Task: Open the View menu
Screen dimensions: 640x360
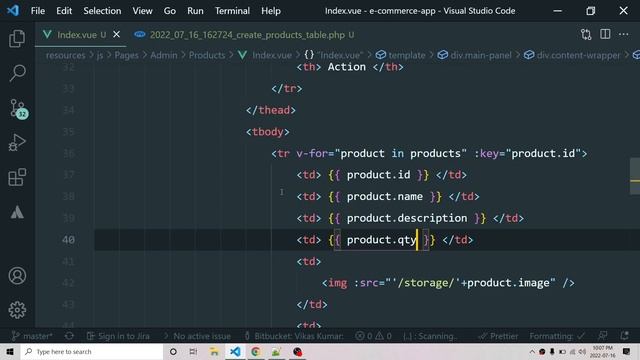Action: coord(142,11)
